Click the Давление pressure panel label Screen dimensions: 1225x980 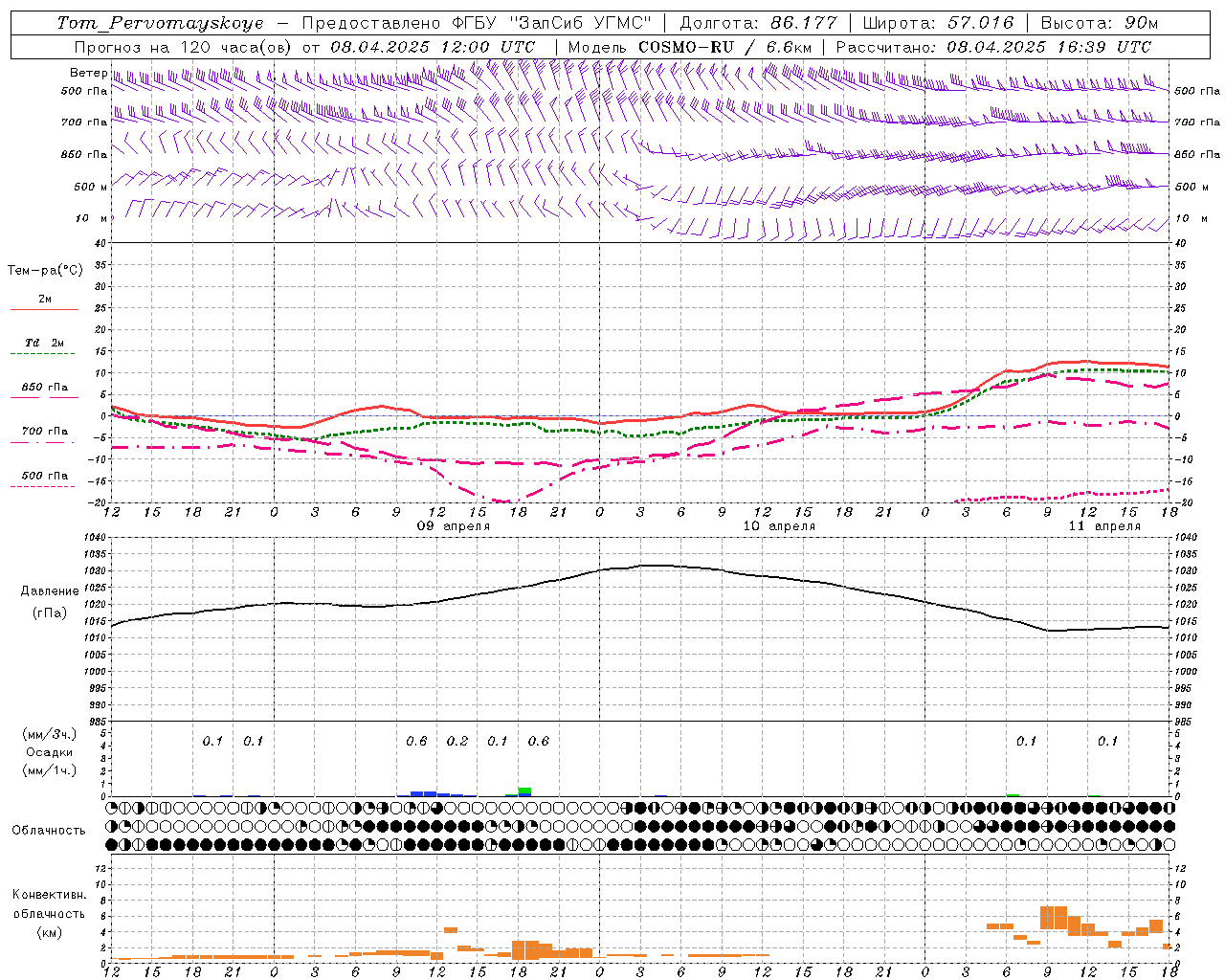[x=50, y=591]
